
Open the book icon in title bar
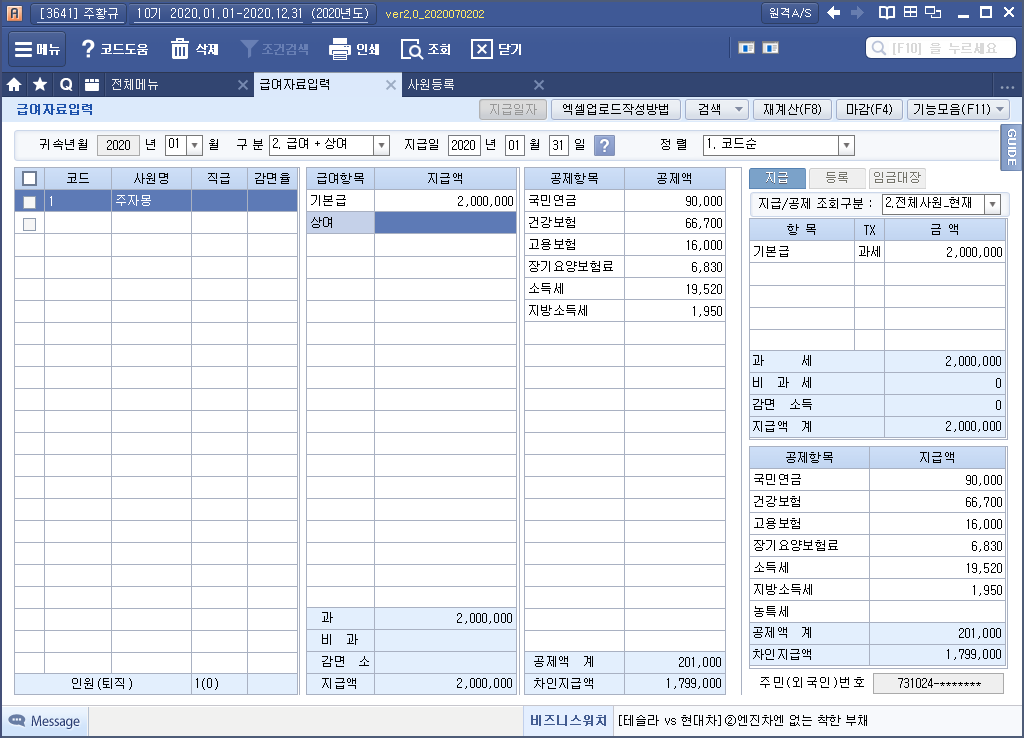[886, 12]
